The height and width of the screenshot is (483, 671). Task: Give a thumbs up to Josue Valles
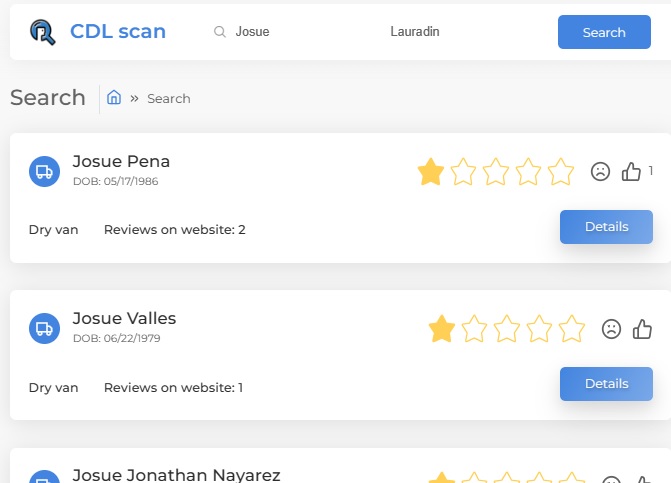[642, 329]
